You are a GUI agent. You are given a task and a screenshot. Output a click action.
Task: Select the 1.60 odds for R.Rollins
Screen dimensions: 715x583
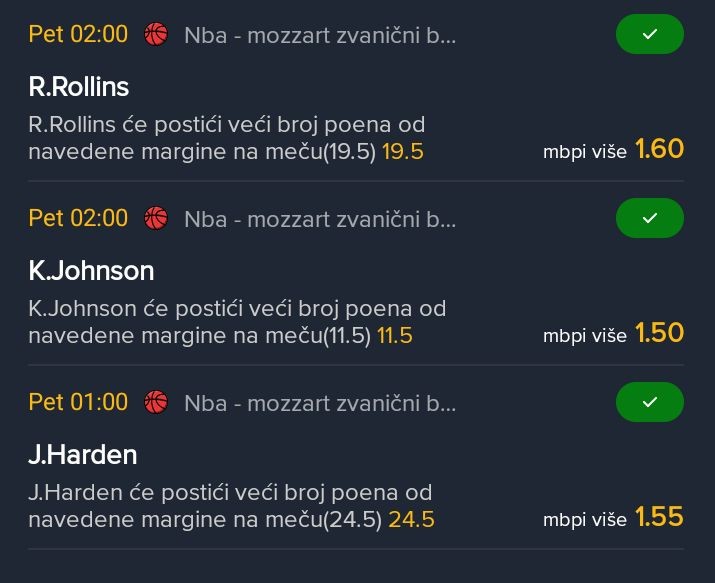pos(659,150)
